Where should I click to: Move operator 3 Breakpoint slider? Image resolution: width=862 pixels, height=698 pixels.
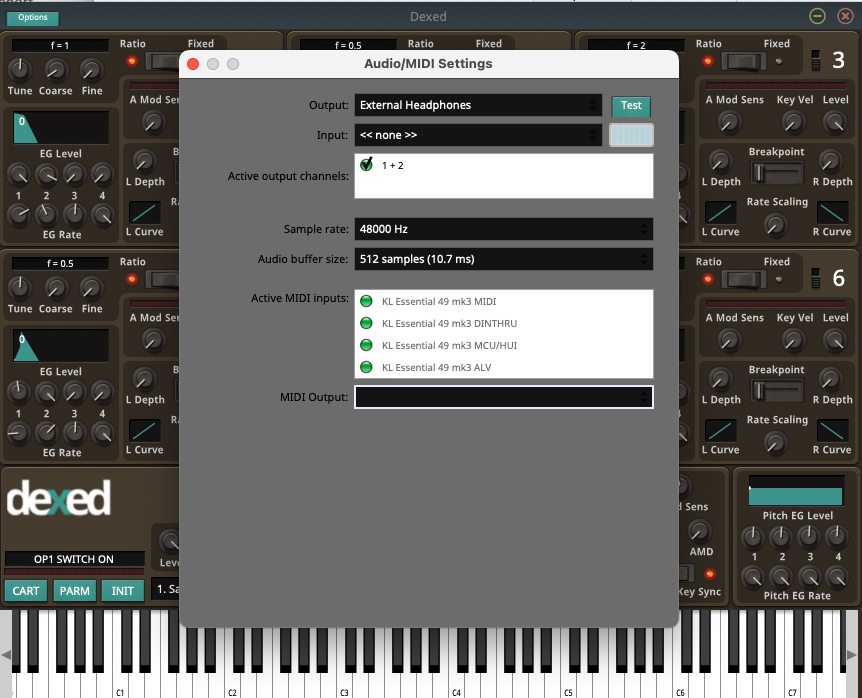(776, 173)
